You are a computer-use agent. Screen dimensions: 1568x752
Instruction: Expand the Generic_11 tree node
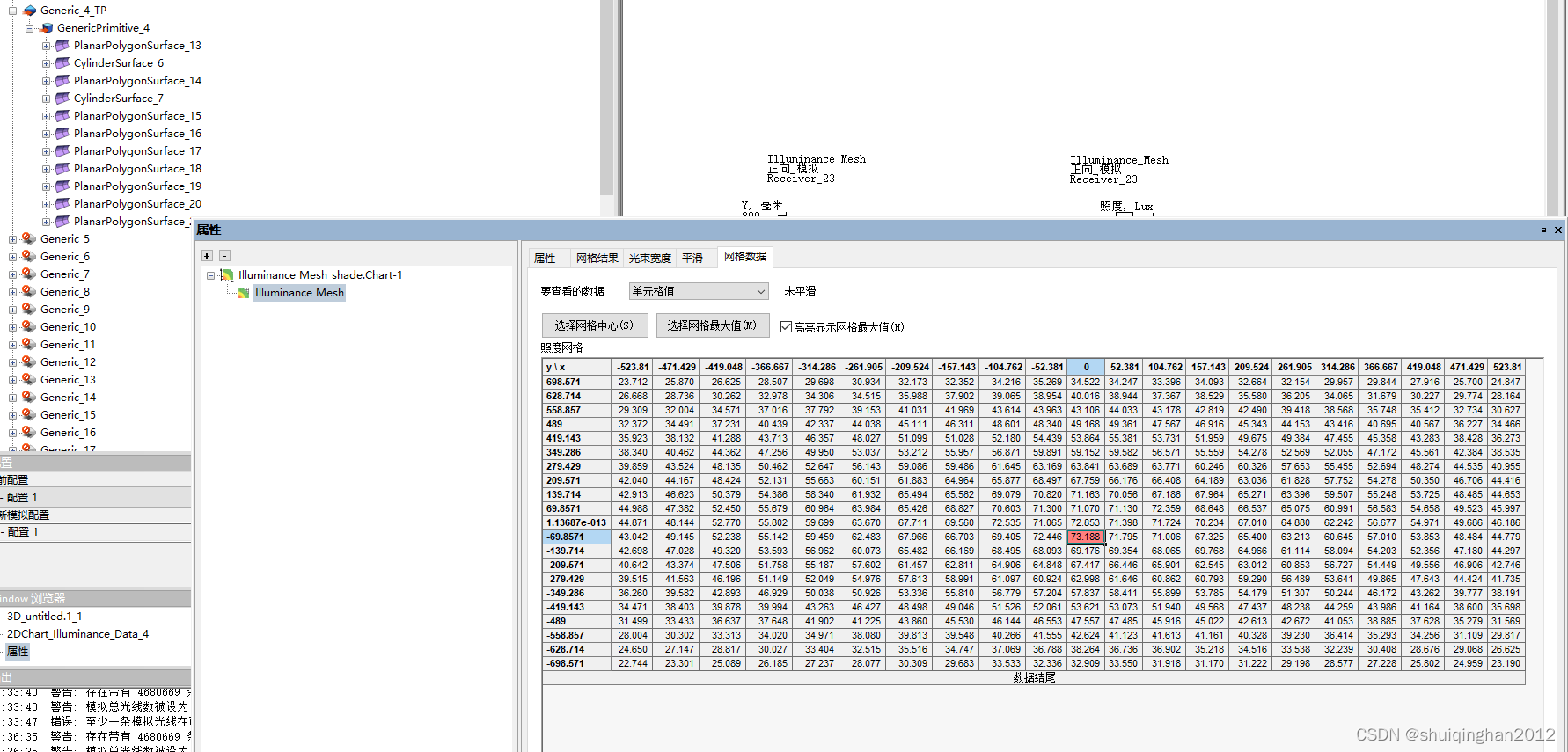click(13, 345)
